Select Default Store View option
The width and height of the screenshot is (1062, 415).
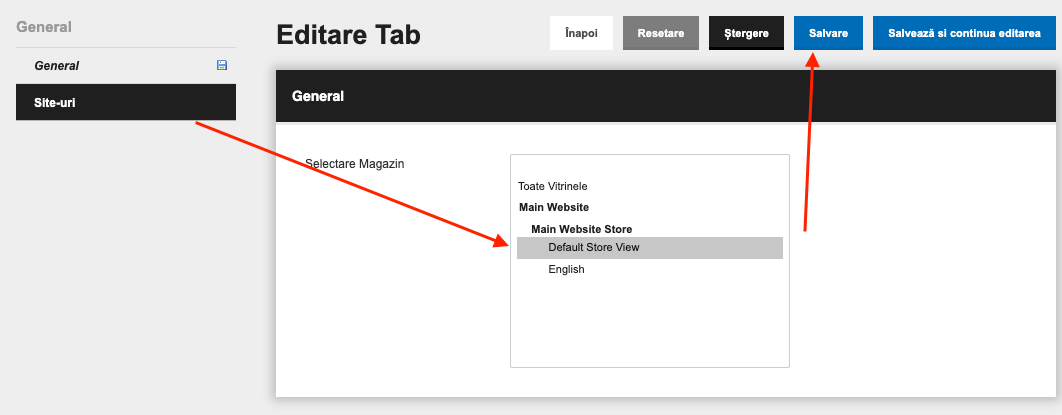[650, 248]
